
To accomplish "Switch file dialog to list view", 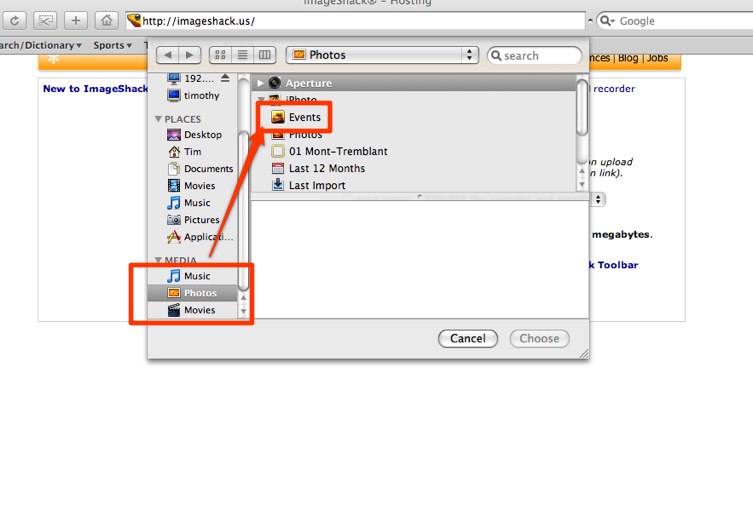I will (243, 55).
